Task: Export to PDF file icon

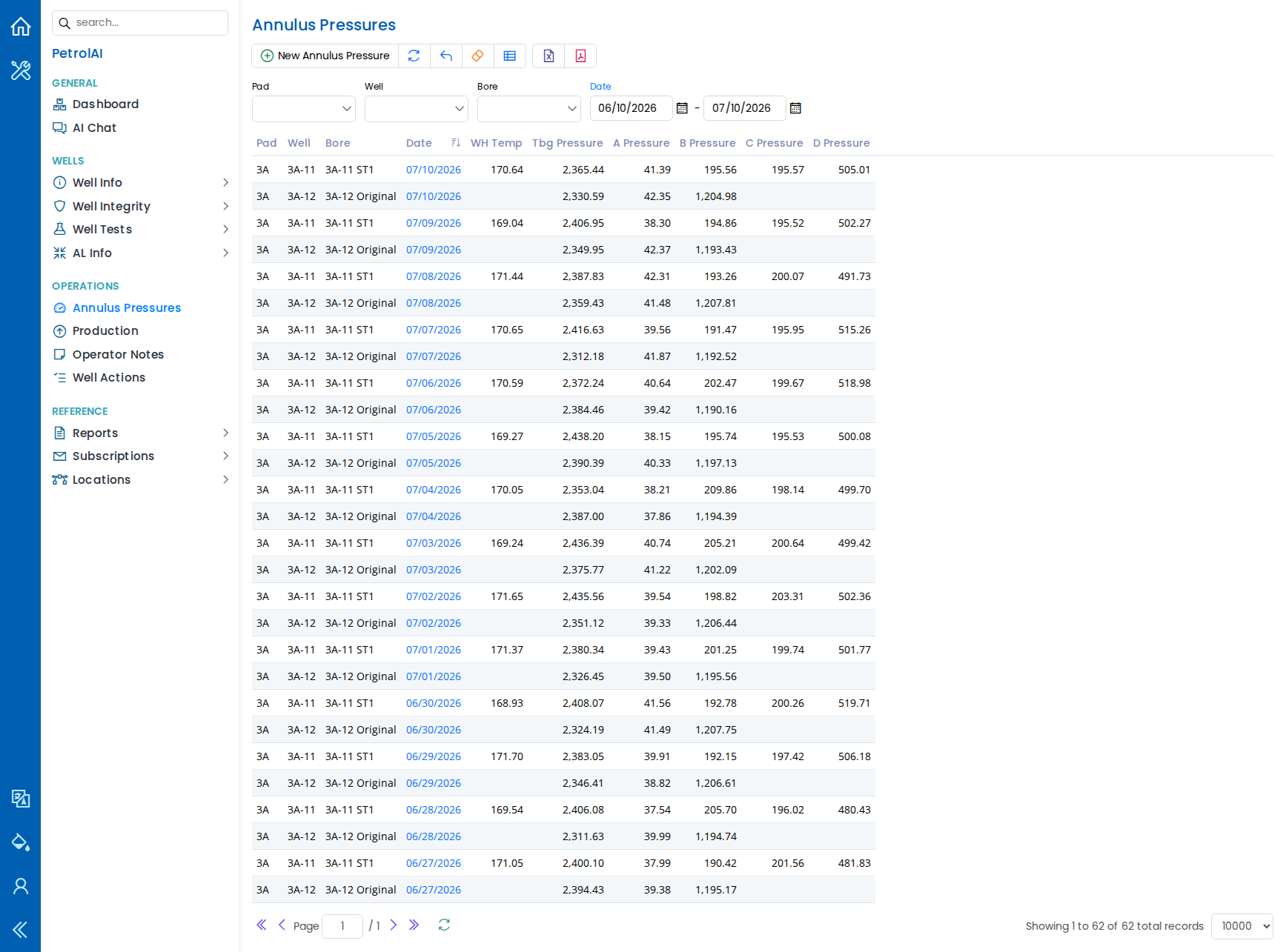Action: coord(580,56)
